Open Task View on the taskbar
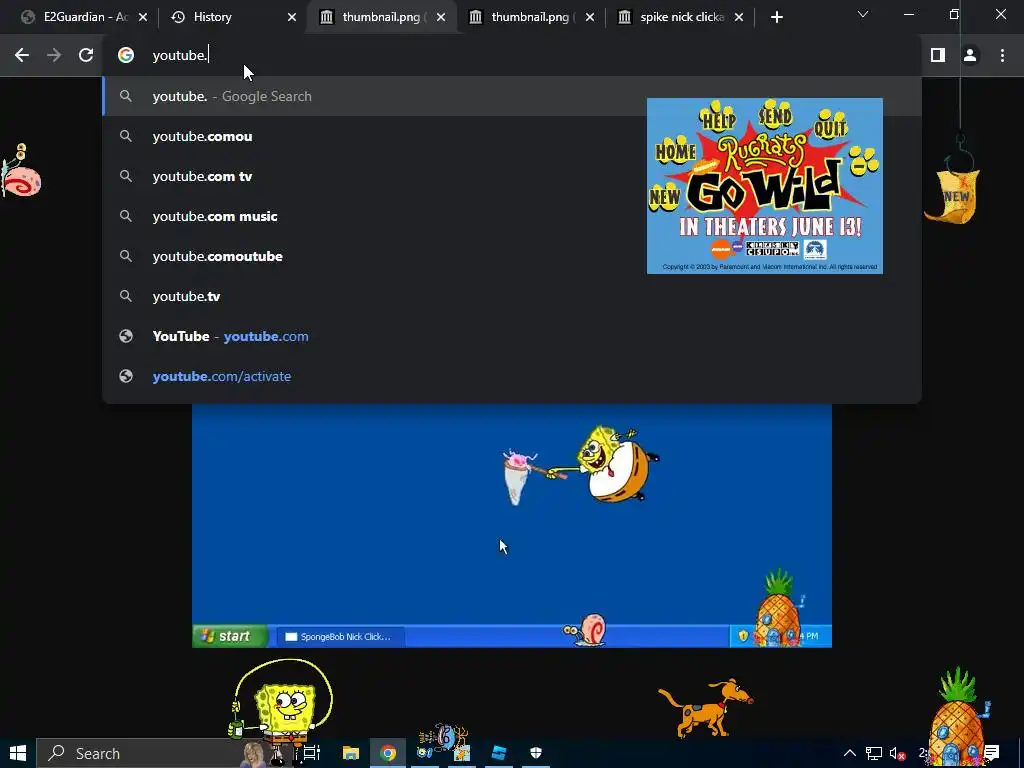This screenshot has width=1024, height=768. 312,753
